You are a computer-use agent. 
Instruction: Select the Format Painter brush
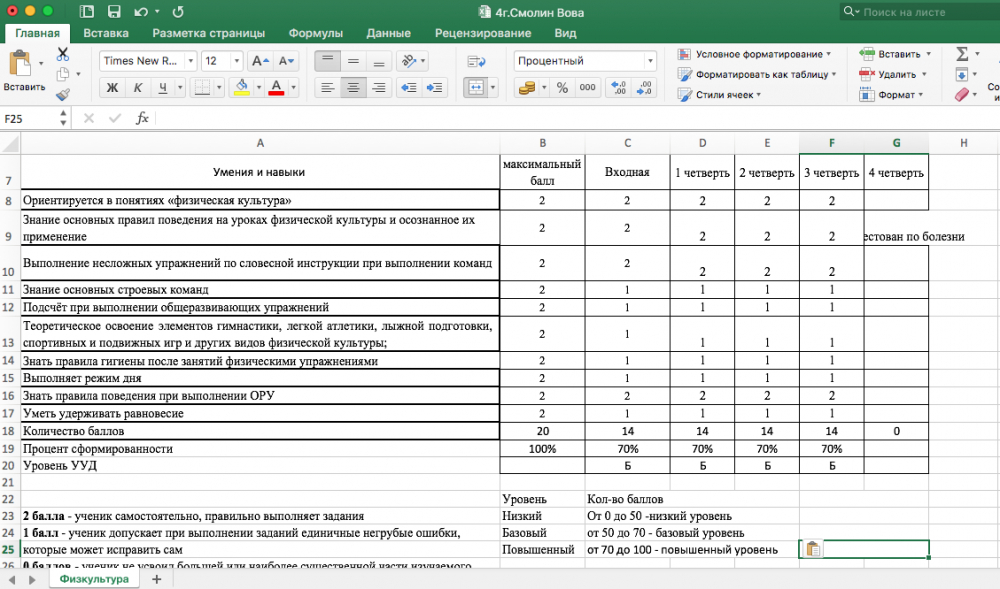[x=62, y=95]
